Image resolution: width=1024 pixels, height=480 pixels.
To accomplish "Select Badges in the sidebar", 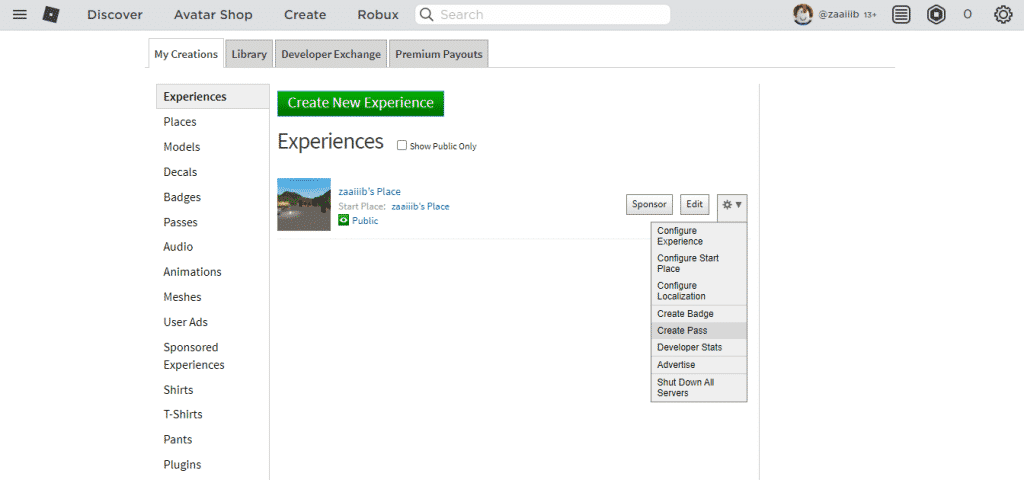I will 182,197.
